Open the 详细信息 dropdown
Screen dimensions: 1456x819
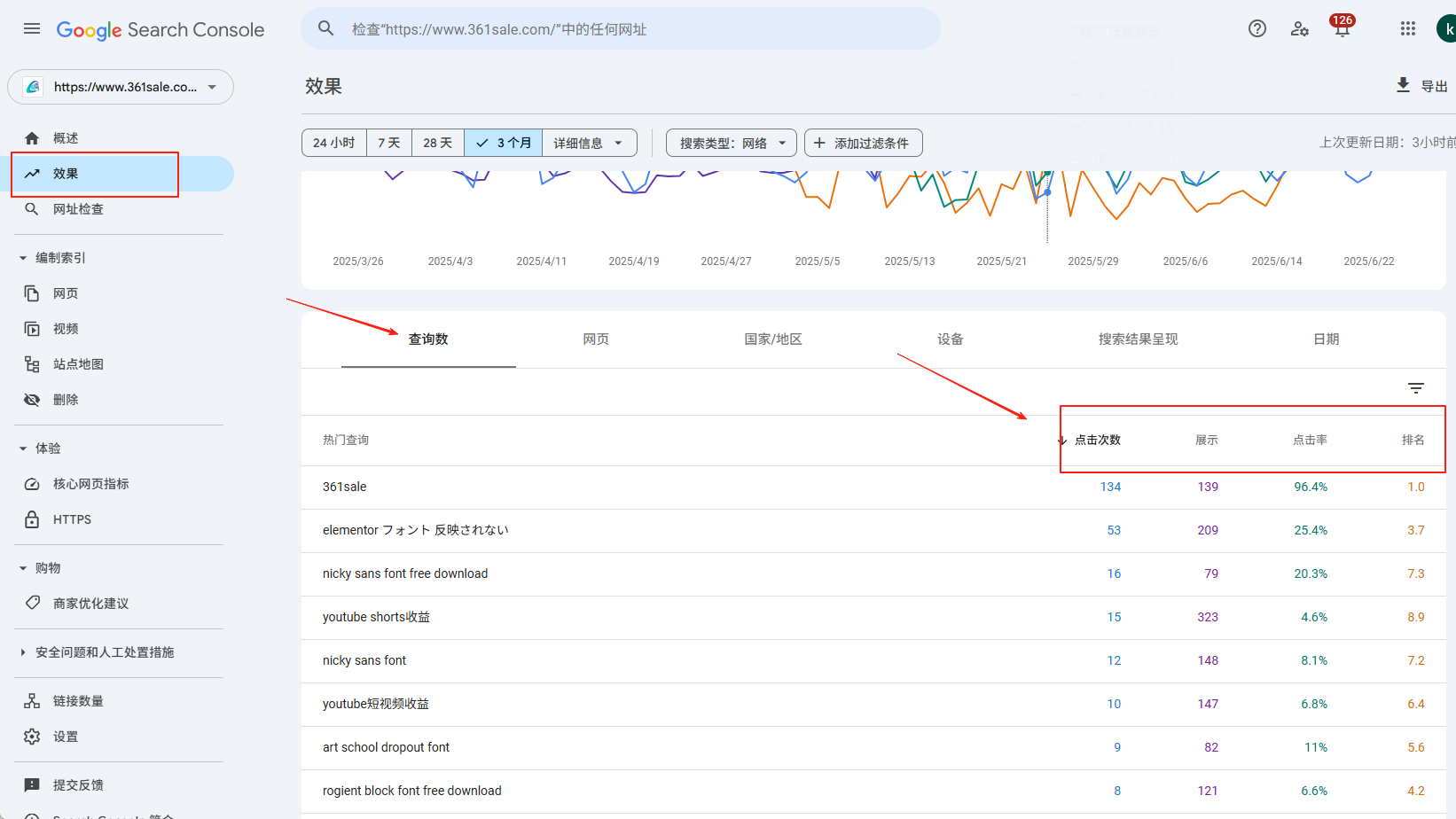pyautogui.click(x=589, y=142)
